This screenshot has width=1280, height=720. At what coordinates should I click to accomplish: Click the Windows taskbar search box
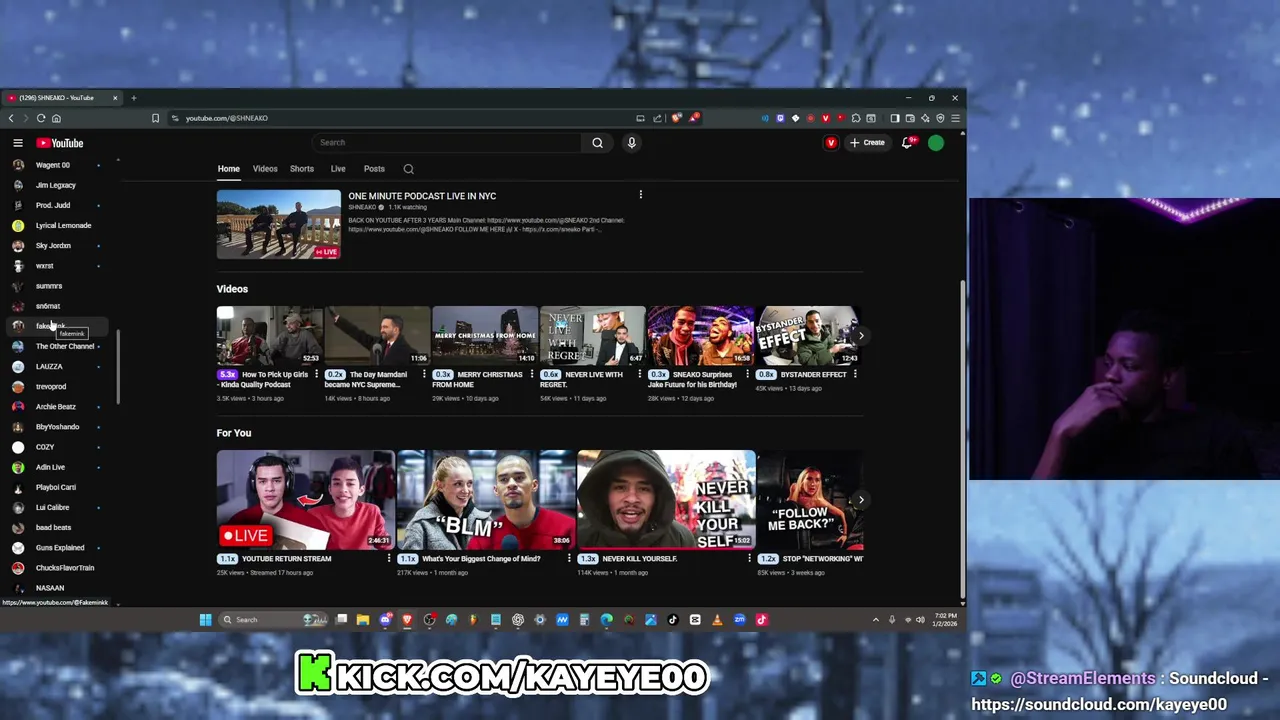(274, 620)
